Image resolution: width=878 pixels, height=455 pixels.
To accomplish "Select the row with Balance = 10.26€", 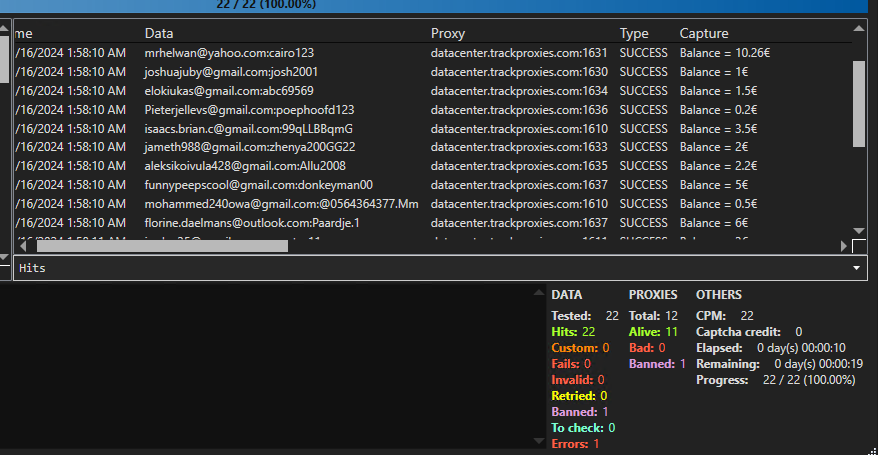I will [432, 53].
